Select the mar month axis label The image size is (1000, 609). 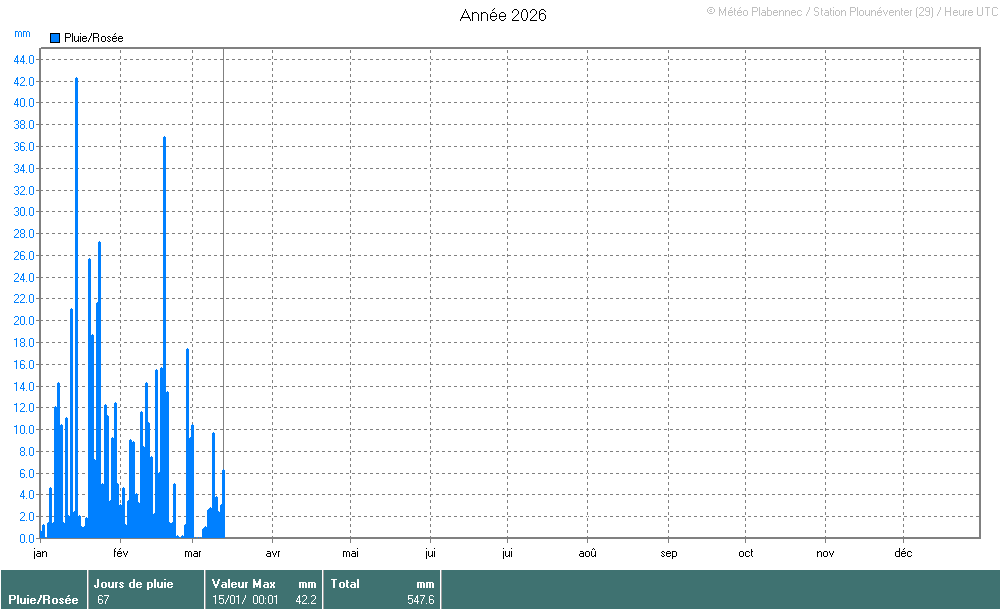click(193, 553)
